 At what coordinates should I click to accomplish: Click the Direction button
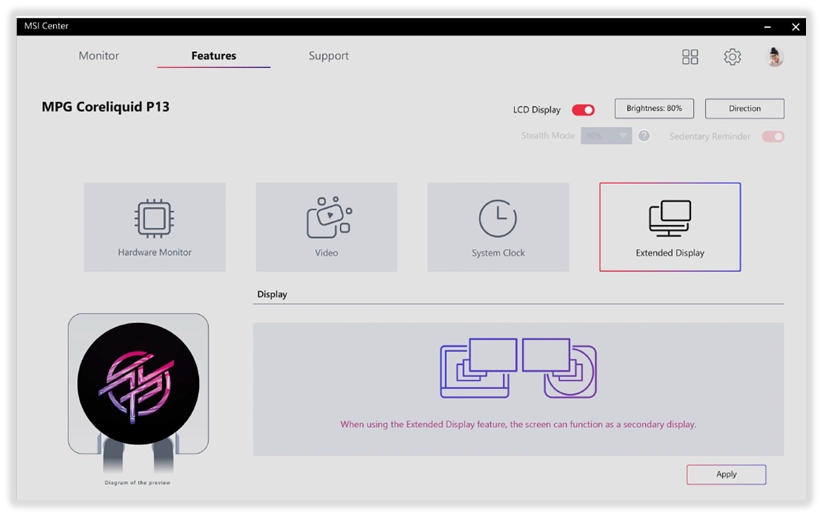coord(744,109)
